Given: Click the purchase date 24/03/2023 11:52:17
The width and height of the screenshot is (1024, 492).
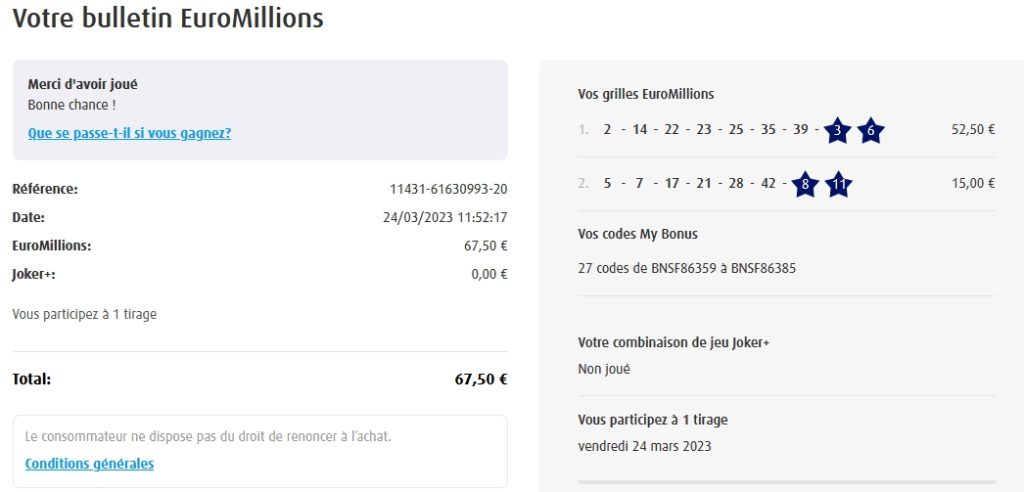Looking at the screenshot, I should (x=445, y=217).
